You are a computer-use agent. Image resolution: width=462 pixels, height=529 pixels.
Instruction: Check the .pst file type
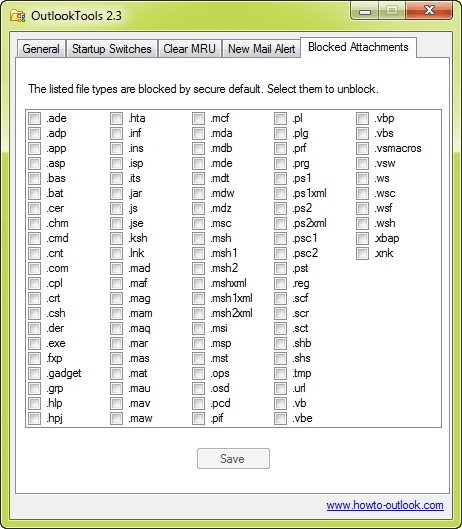point(280,269)
